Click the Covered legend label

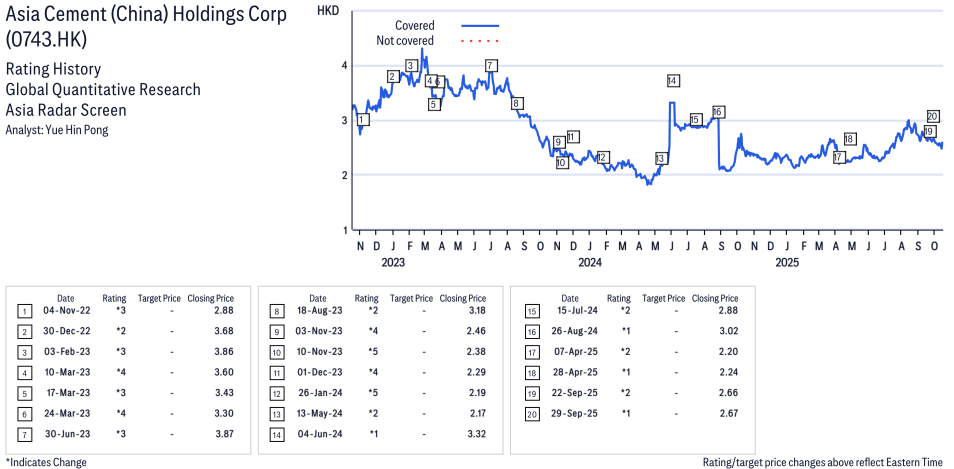pyautogui.click(x=414, y=25)
